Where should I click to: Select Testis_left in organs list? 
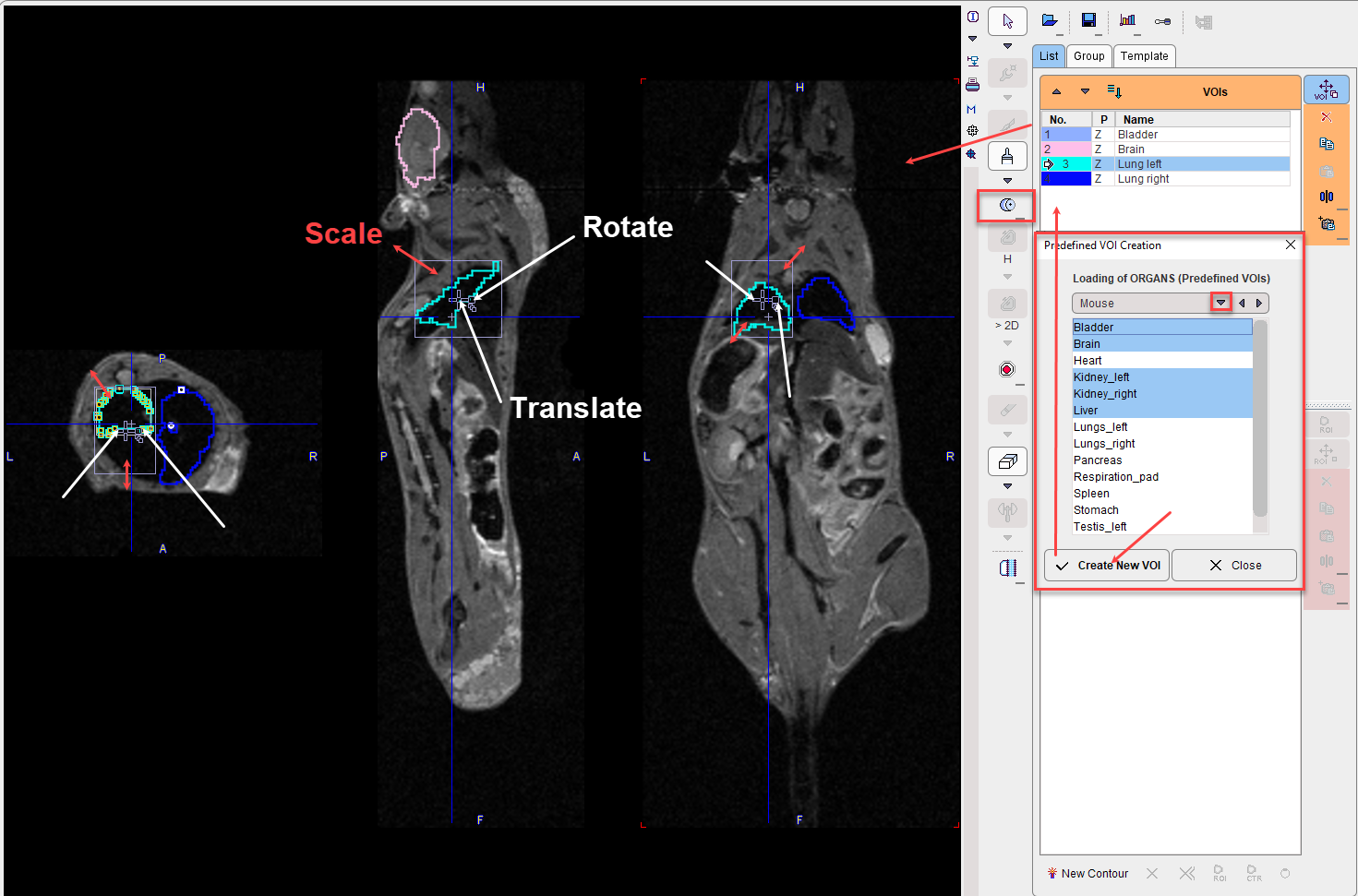(1162, 527)
